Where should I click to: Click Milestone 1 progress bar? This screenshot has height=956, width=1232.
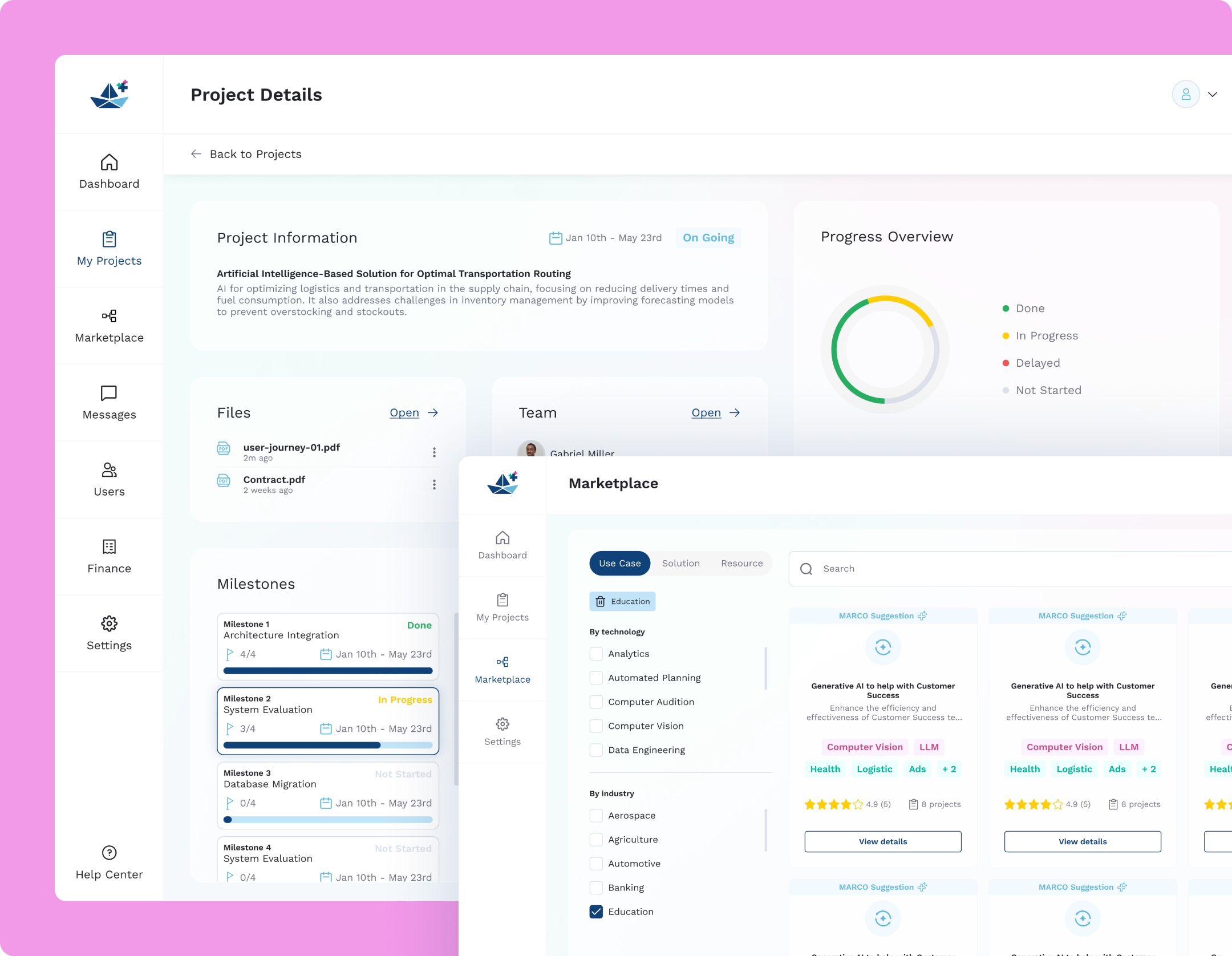(328, 671)
